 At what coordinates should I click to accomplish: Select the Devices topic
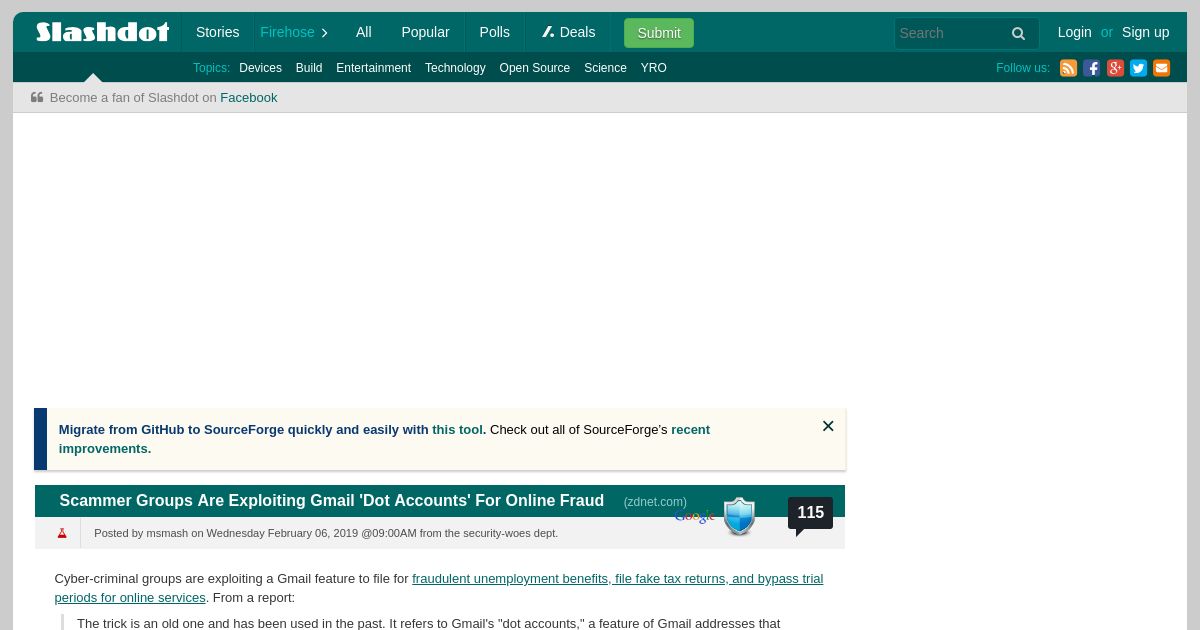[260, 68]
